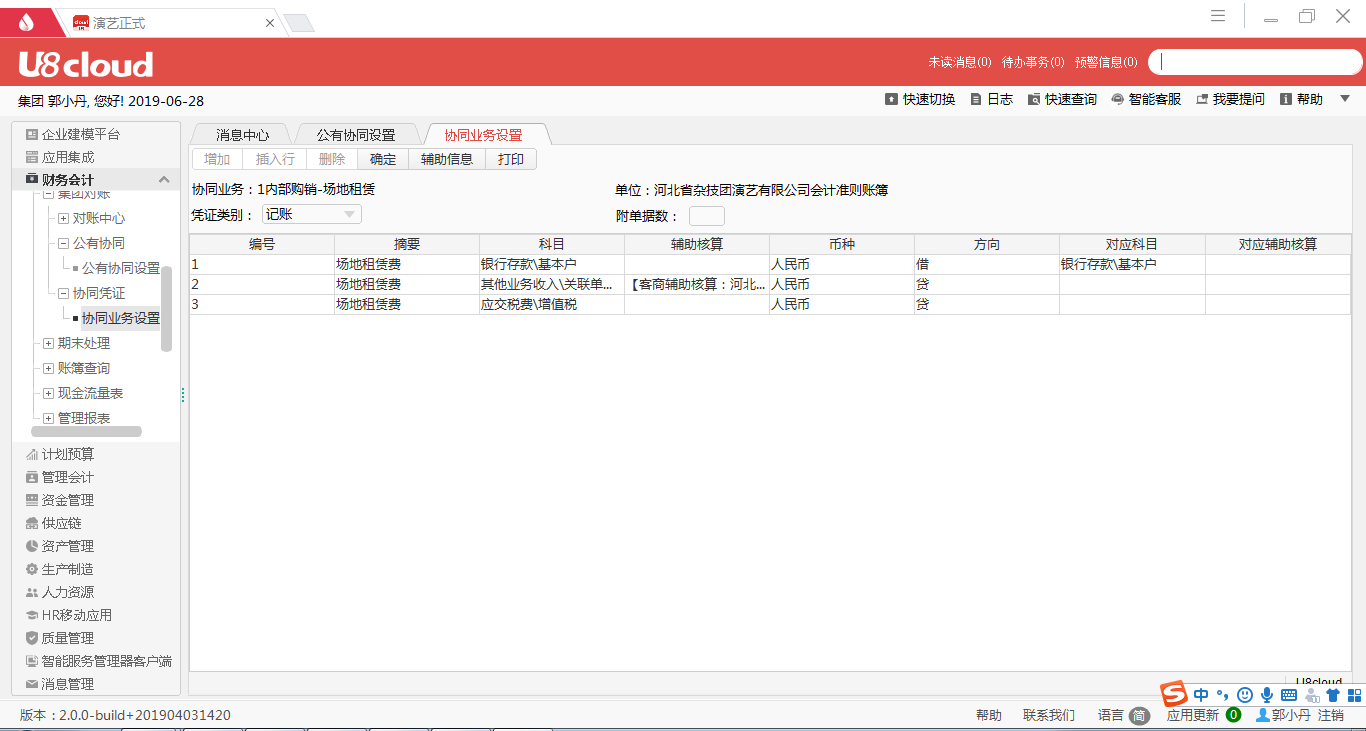The height and width of the screenshot is (731, 1366).
Task: Click the 企业建模平台 sidebar icon
Action: 32,134
